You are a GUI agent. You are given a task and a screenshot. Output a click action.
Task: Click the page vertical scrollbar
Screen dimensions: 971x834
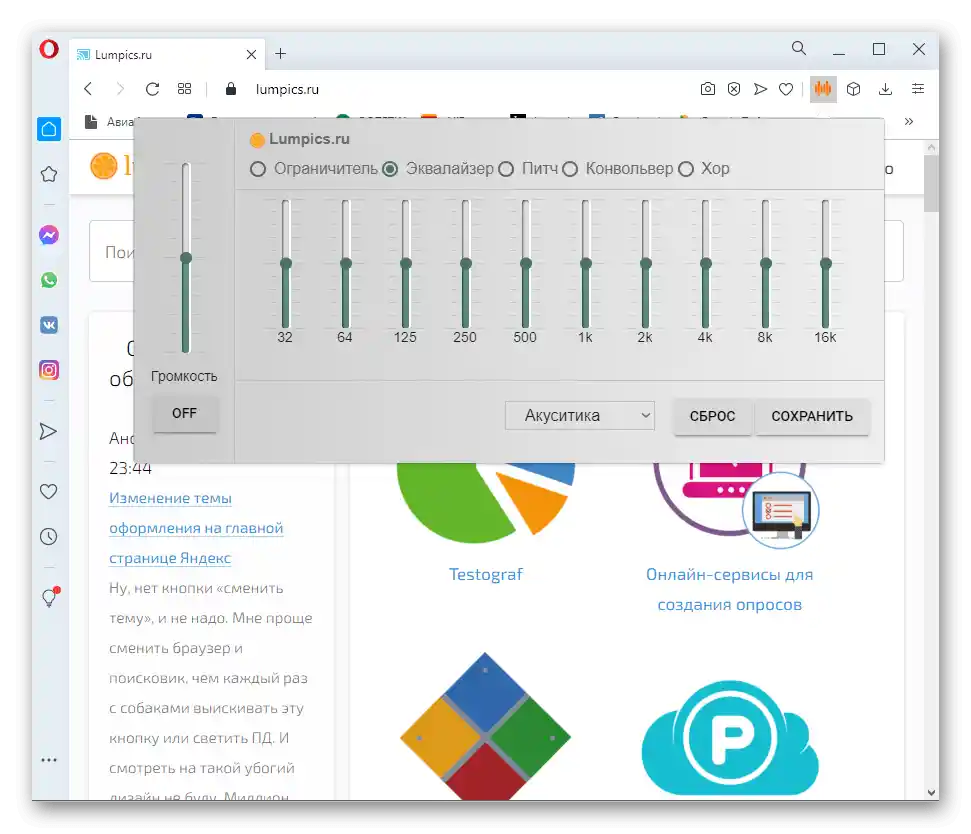[931, 184]
